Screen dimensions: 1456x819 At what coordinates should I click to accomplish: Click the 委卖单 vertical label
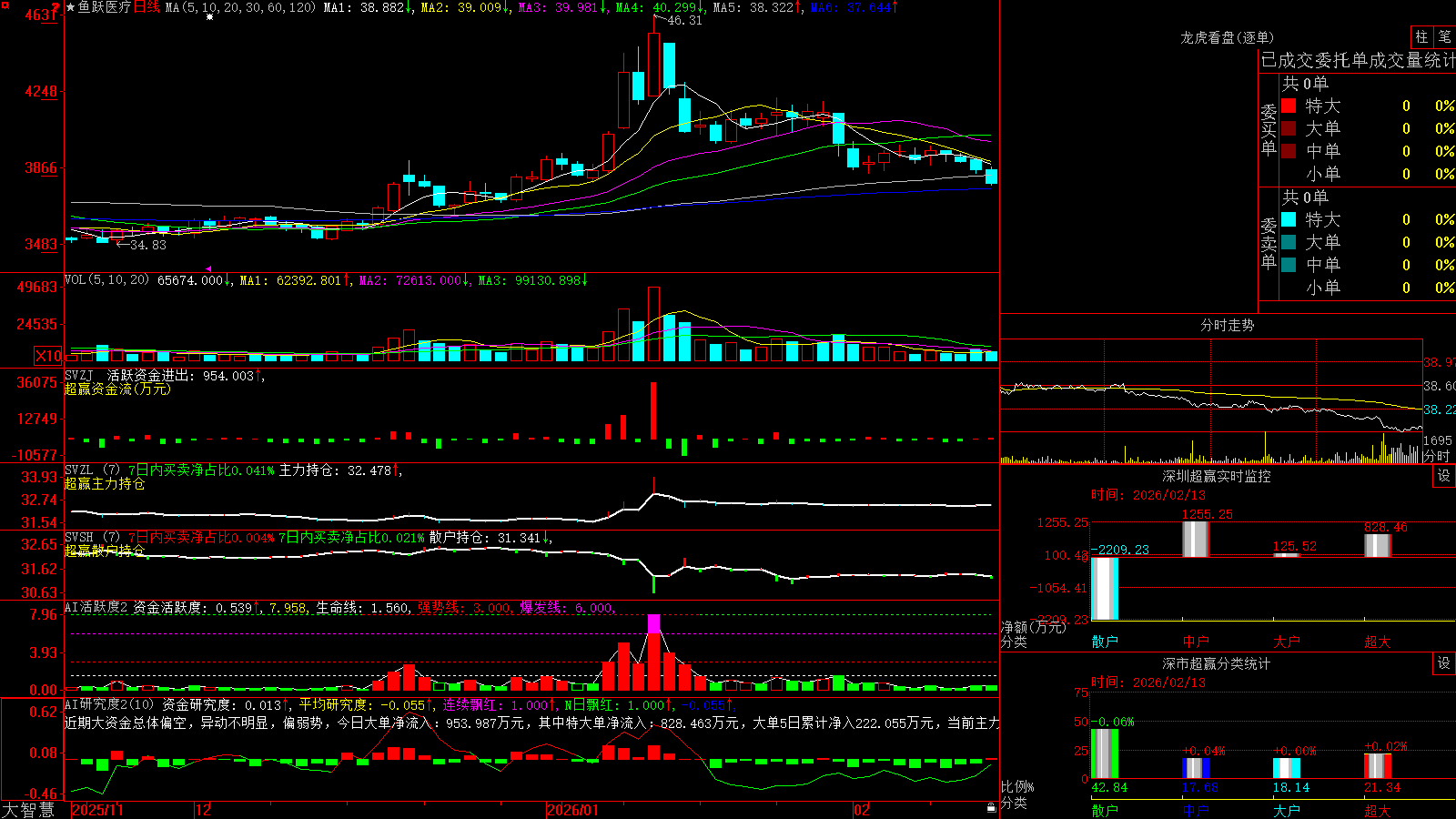click(x=1269, y=243)
